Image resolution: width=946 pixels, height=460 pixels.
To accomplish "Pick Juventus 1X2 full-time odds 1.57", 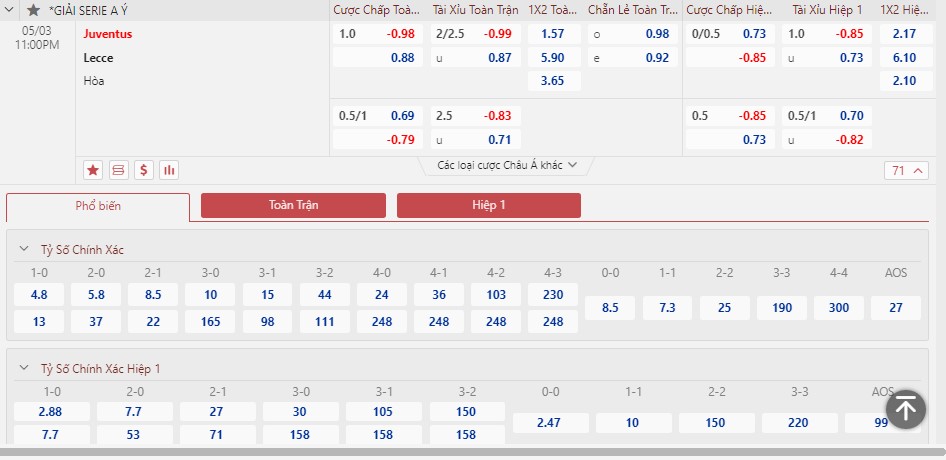I will coord(554,34).
